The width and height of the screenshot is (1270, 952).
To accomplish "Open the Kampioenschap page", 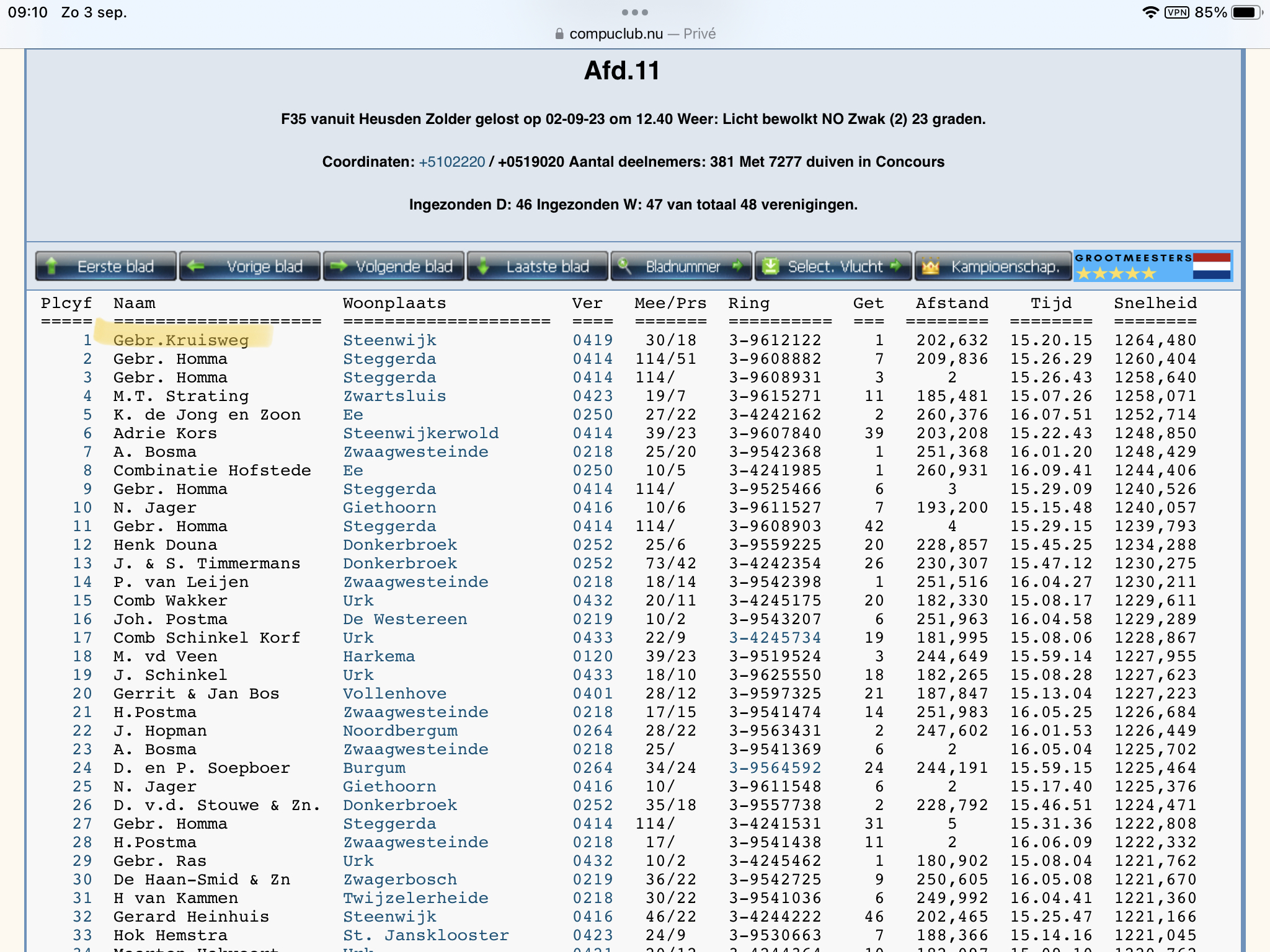I will [x=993, y=267].
